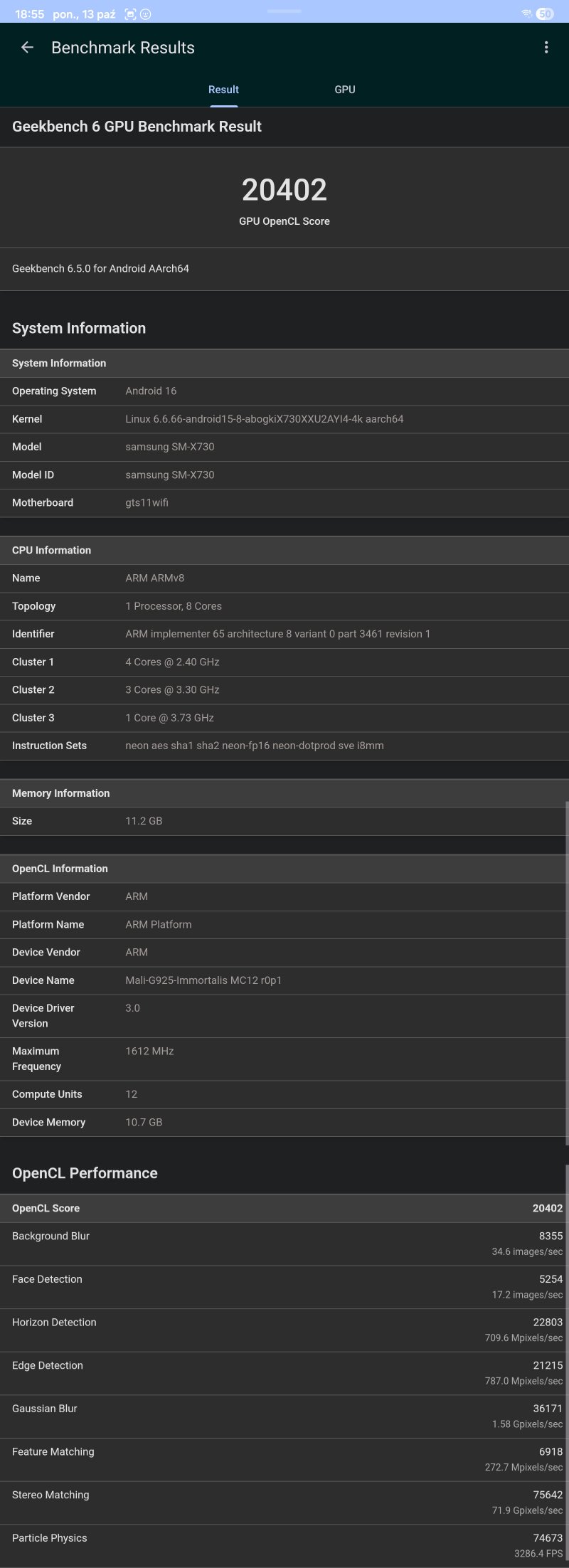The width and height of the screenshot is (569, 1568).
Task: Click the drag handle at top center
Action: tap(284, 11)
